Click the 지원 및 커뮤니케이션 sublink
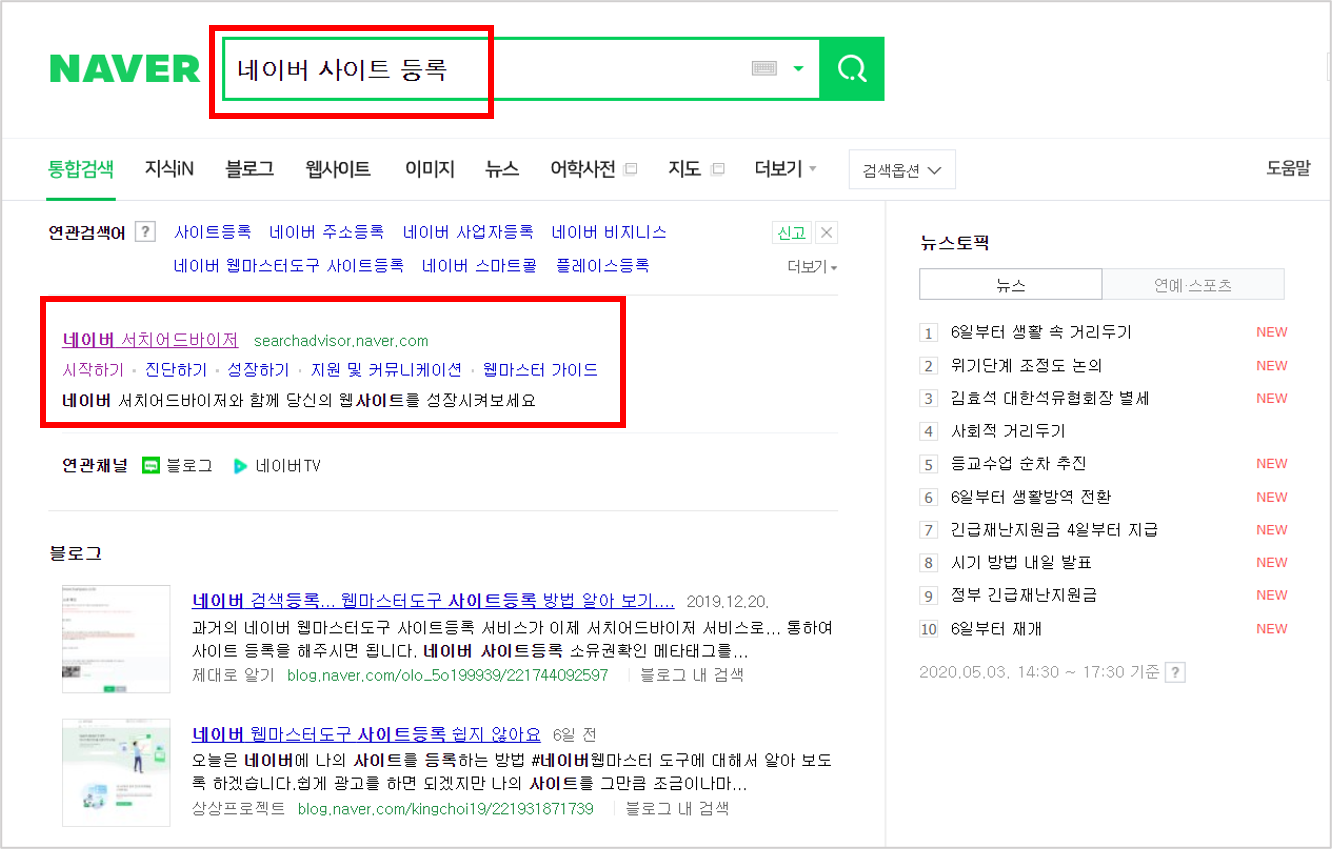This screenshot has height=849, width=1332. tap(386, 370)
